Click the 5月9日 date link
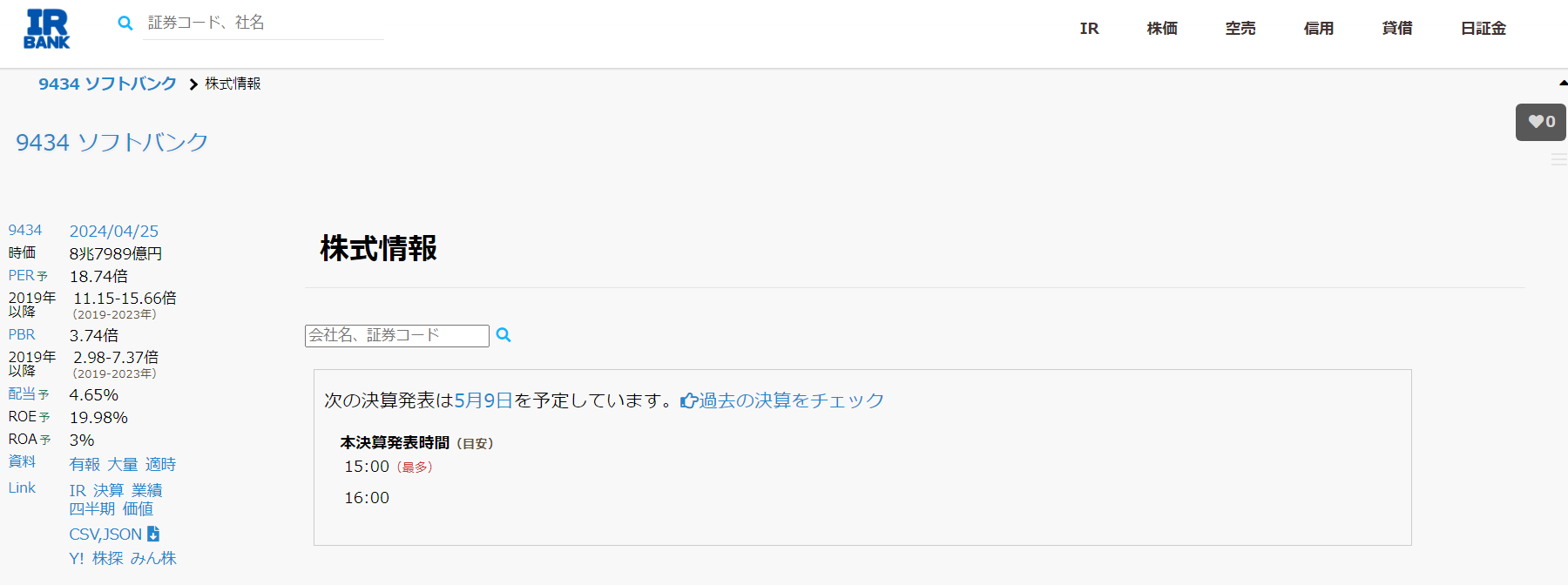 click(483, 400)
